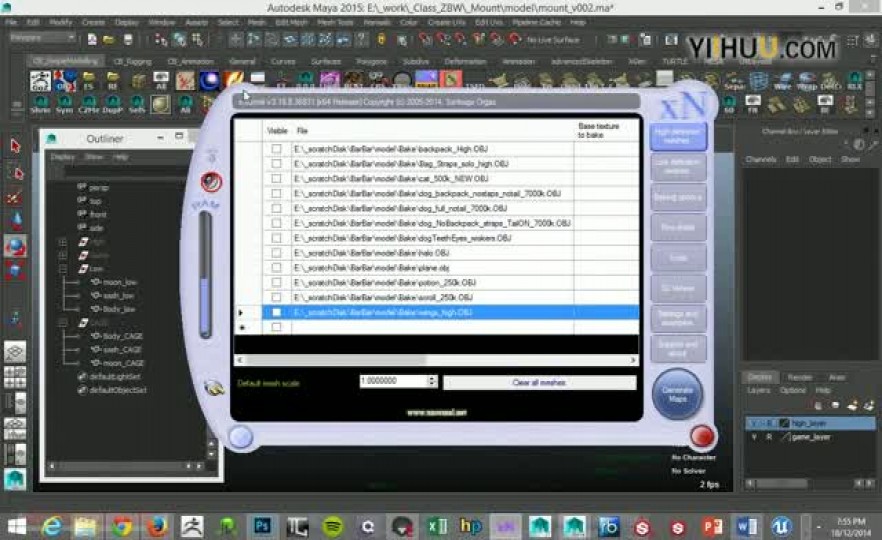882x540 pixels.
Task: Click the create new layer icon
Action: tap(853, 405)
